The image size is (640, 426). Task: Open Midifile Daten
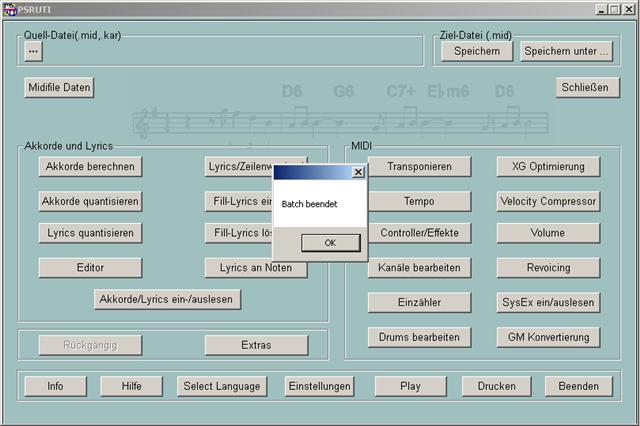point(59,88)
